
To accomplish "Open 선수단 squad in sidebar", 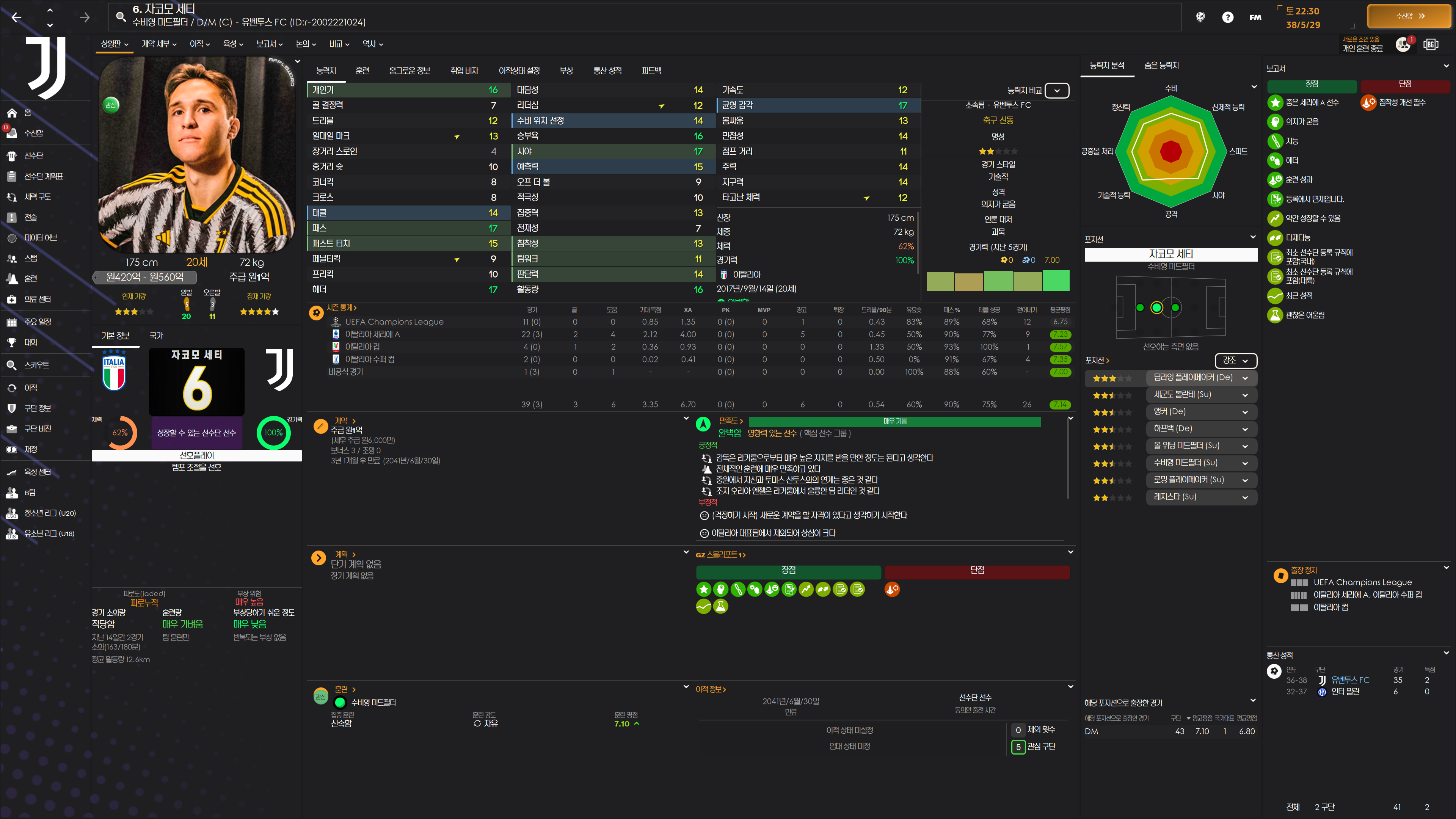I will tap(33, 156).
